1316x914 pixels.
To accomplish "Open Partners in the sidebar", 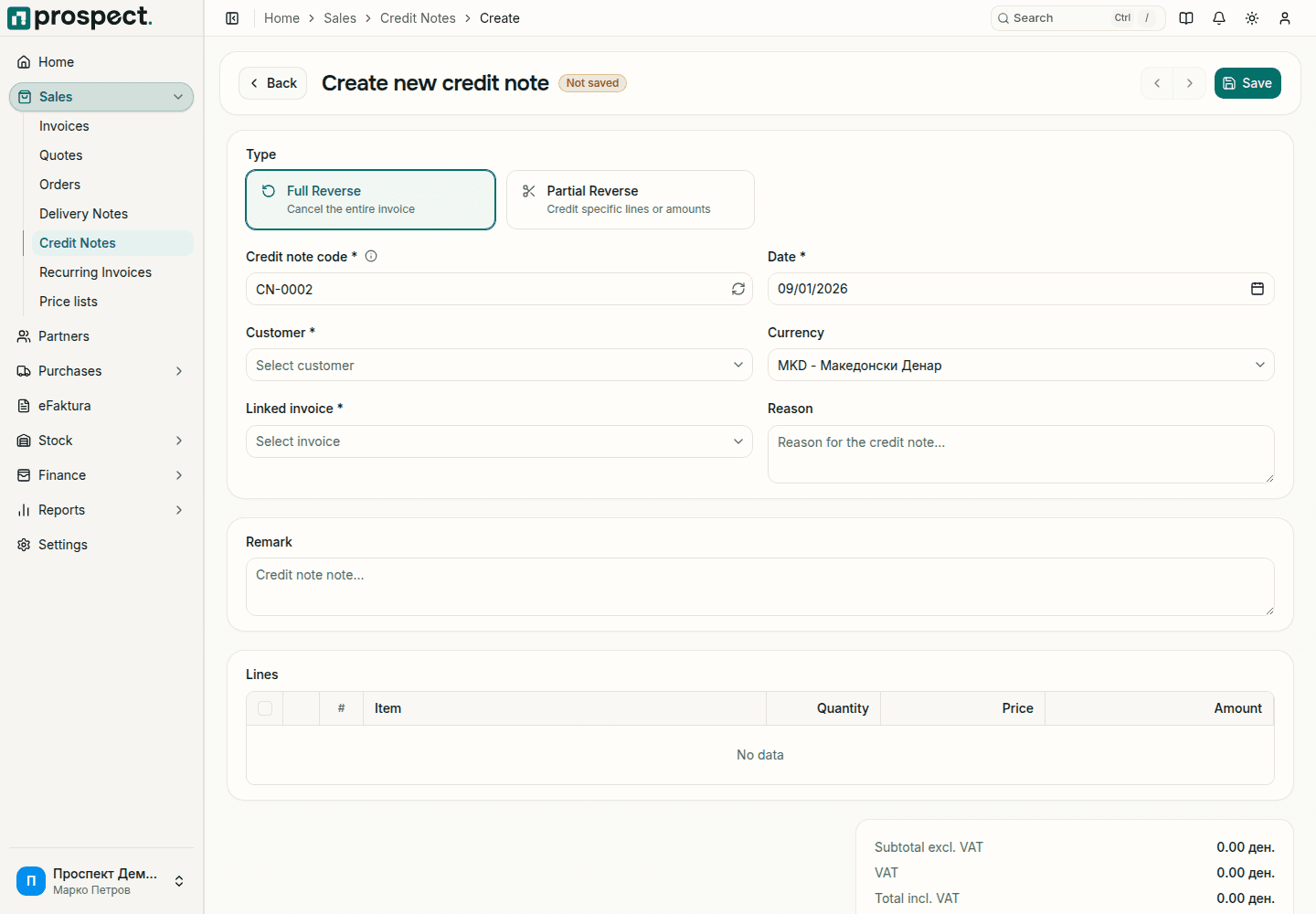I will coord(101,336).
